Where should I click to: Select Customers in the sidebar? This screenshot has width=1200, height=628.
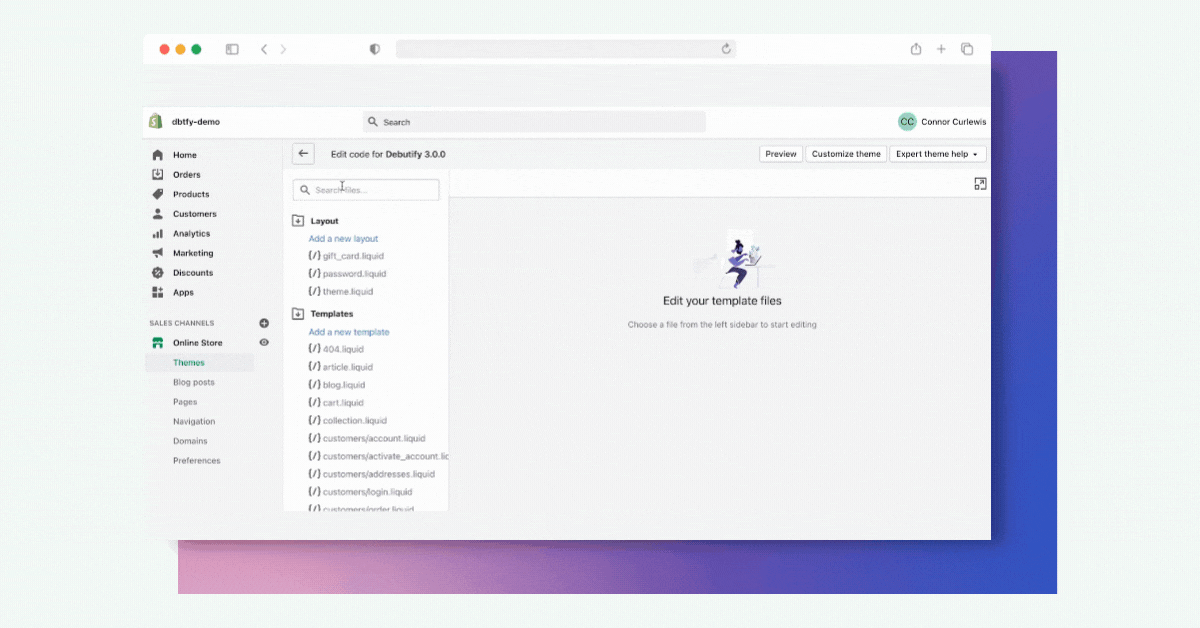pyautogui.click(x=195, y=214)
